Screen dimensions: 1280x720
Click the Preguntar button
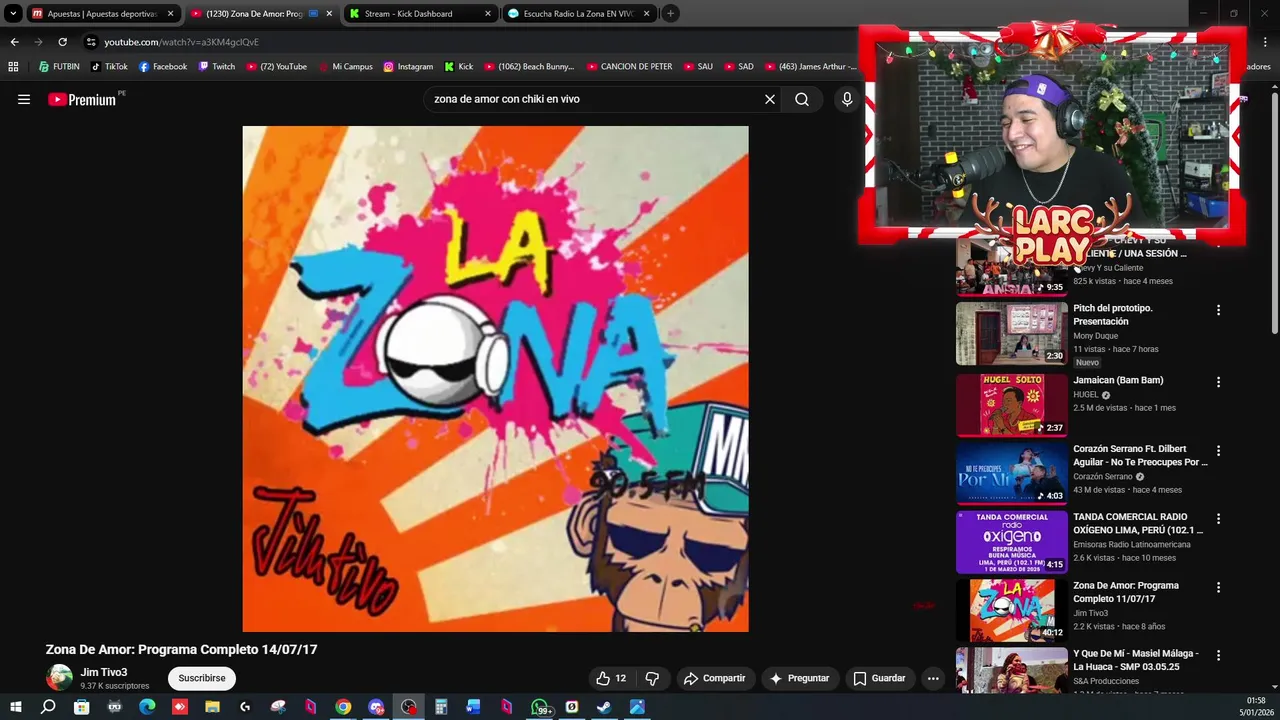coord(799,678)
